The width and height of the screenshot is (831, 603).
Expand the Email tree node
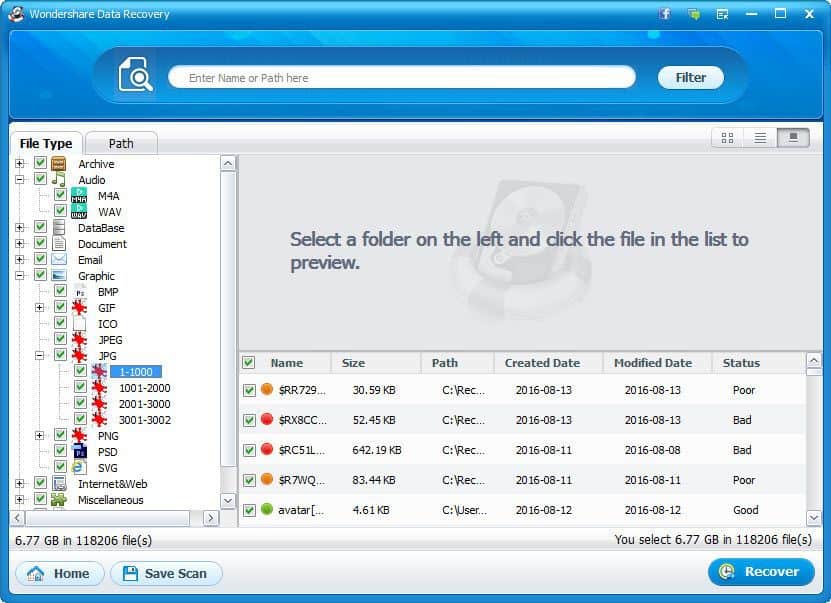[x=20, y=260]
